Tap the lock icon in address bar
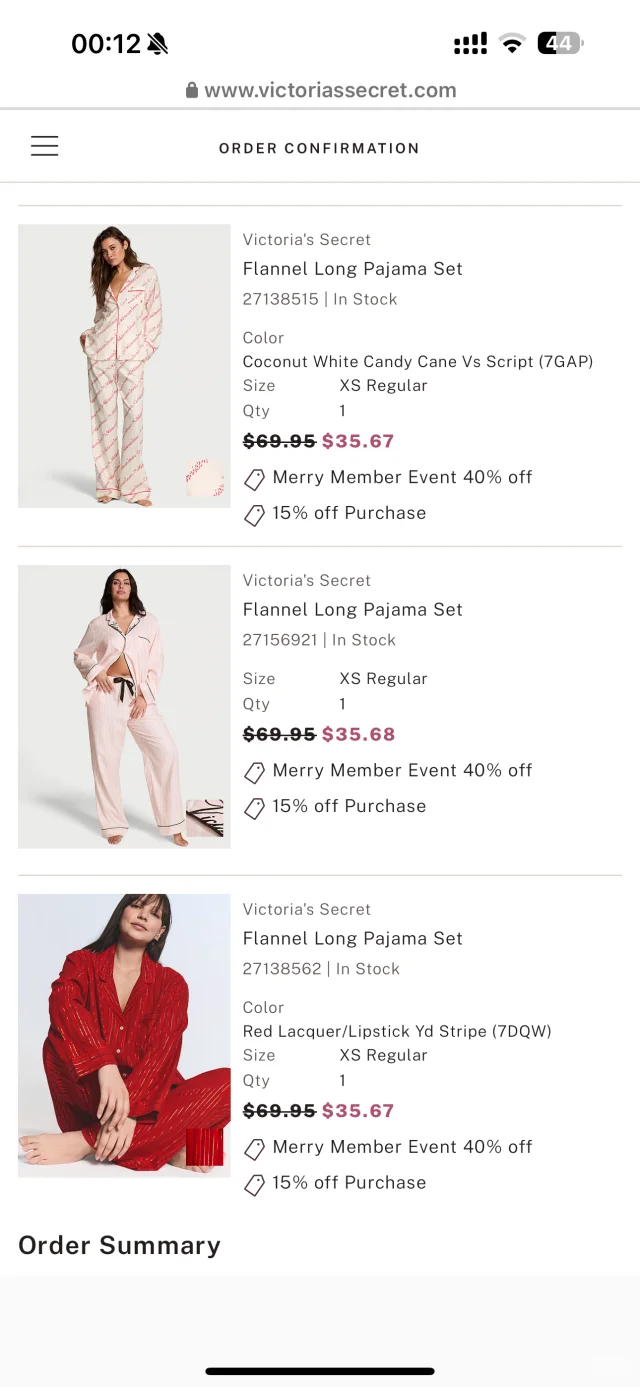 pos(192,90)
